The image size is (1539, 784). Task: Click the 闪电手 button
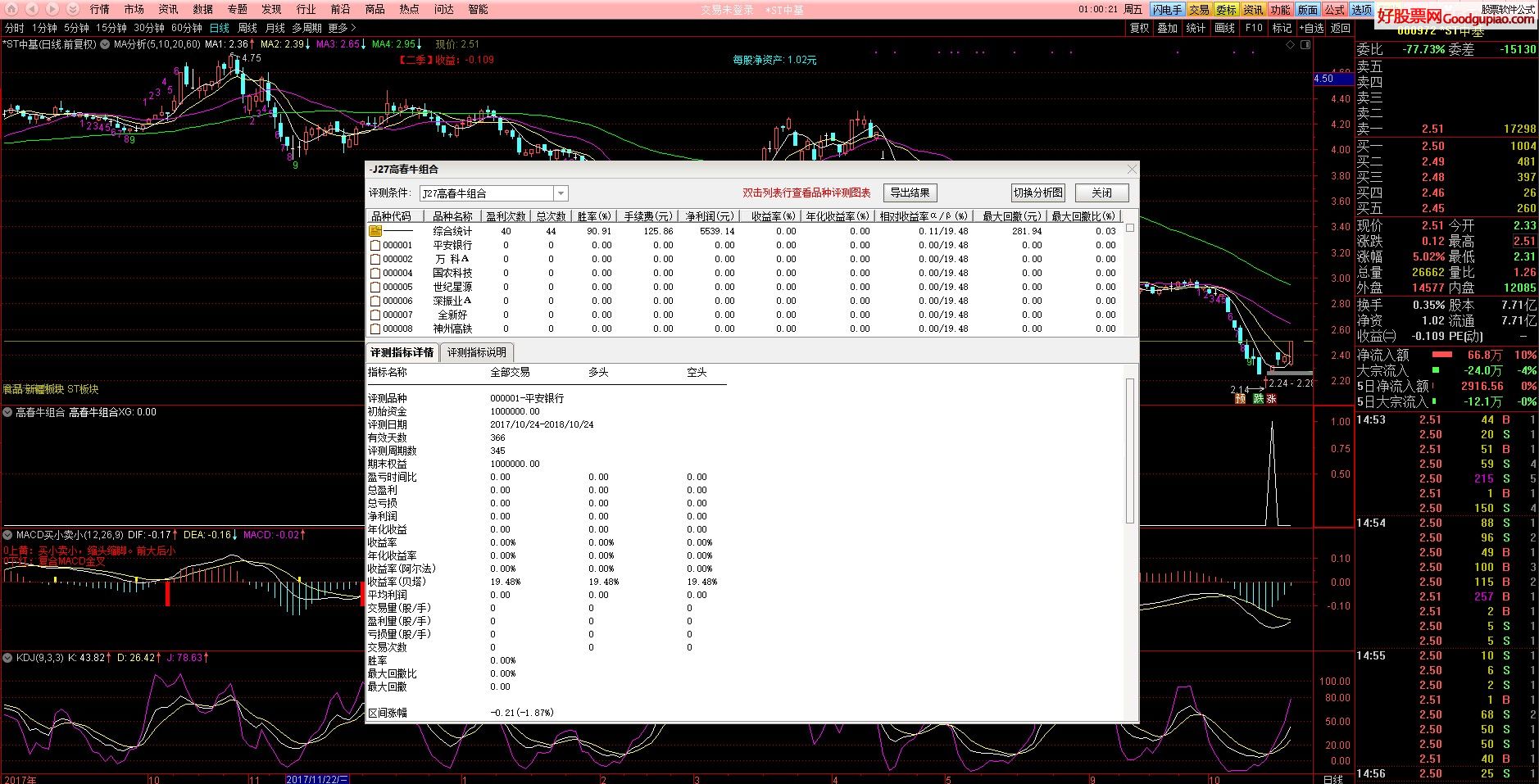(x=1167, y=10)
